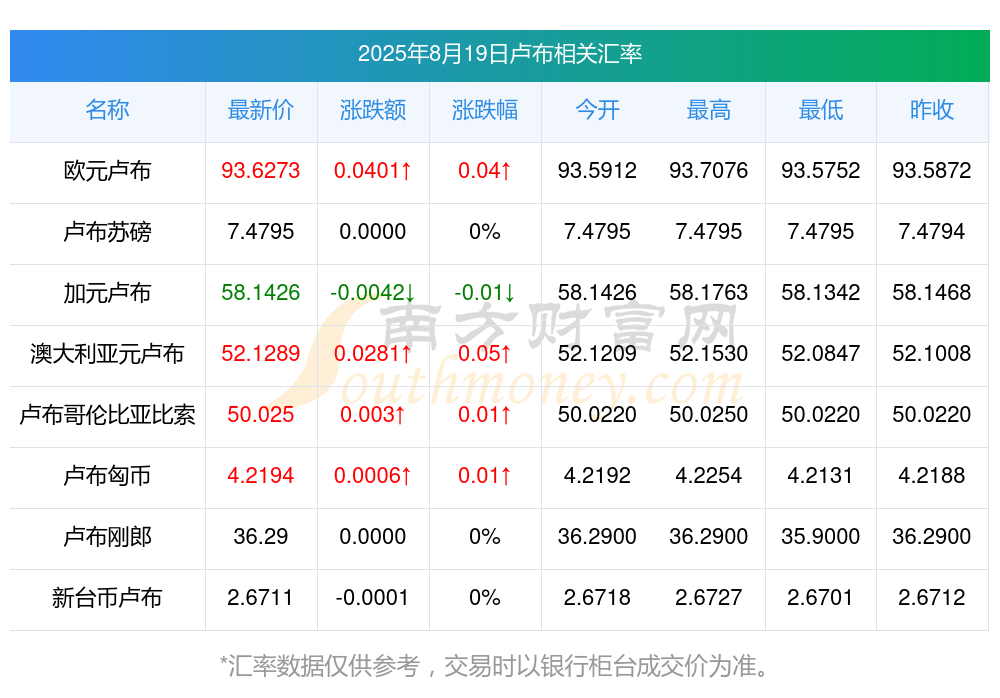Select the 卢布刚郎 row name
Viewport: 1000px width, 698px height.
[107, 537]
